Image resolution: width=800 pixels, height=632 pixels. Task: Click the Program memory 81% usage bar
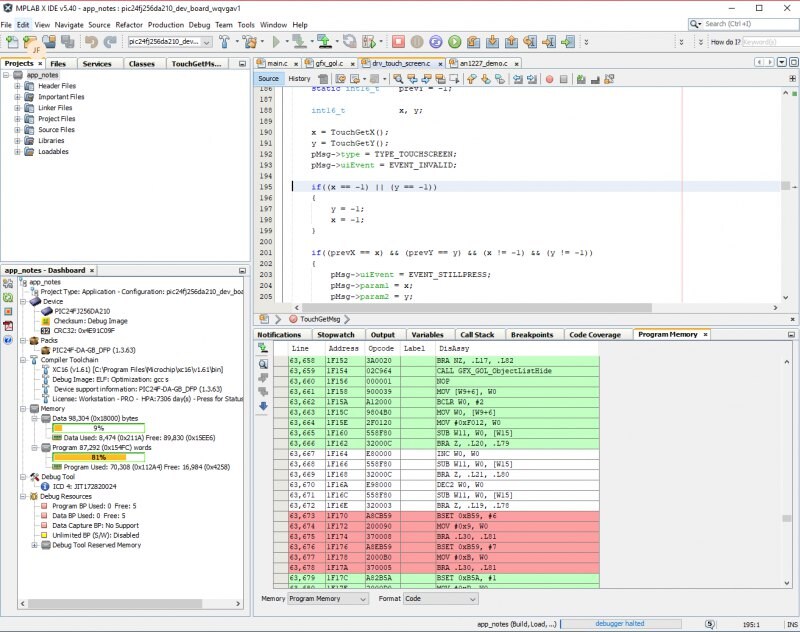[x=98, y=456]
